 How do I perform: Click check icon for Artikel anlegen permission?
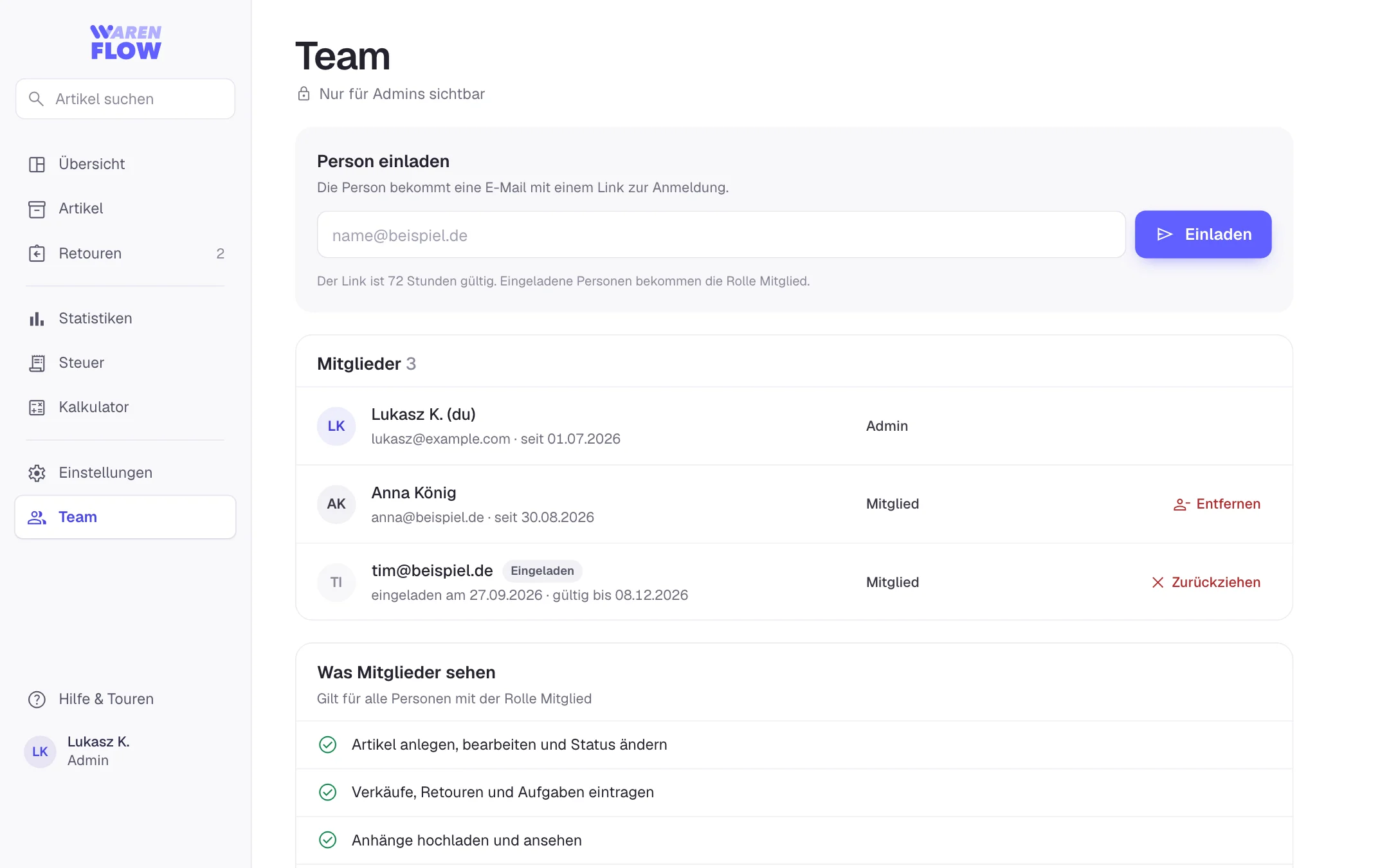[328, 745]
